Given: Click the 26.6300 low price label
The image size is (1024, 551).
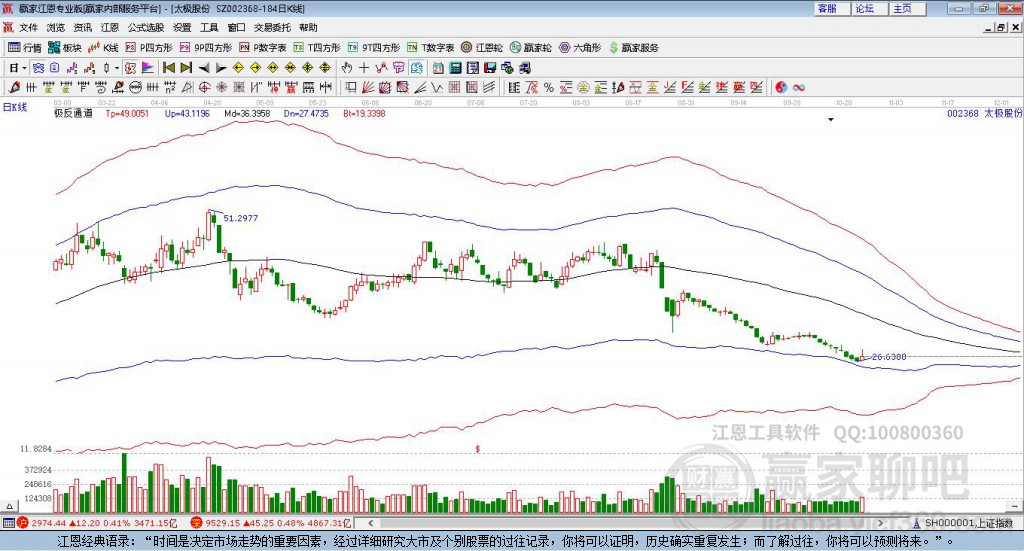Looking at the screenshot, I should [889, 357].
